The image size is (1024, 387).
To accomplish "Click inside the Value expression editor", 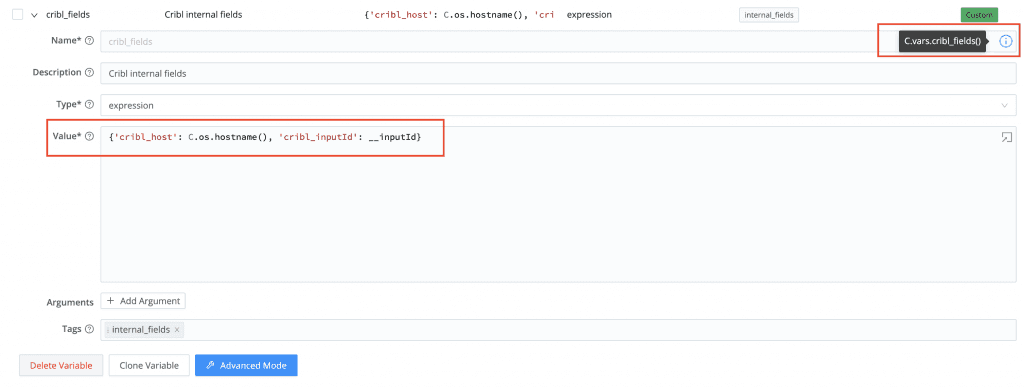I will click(x=558, y=204).
